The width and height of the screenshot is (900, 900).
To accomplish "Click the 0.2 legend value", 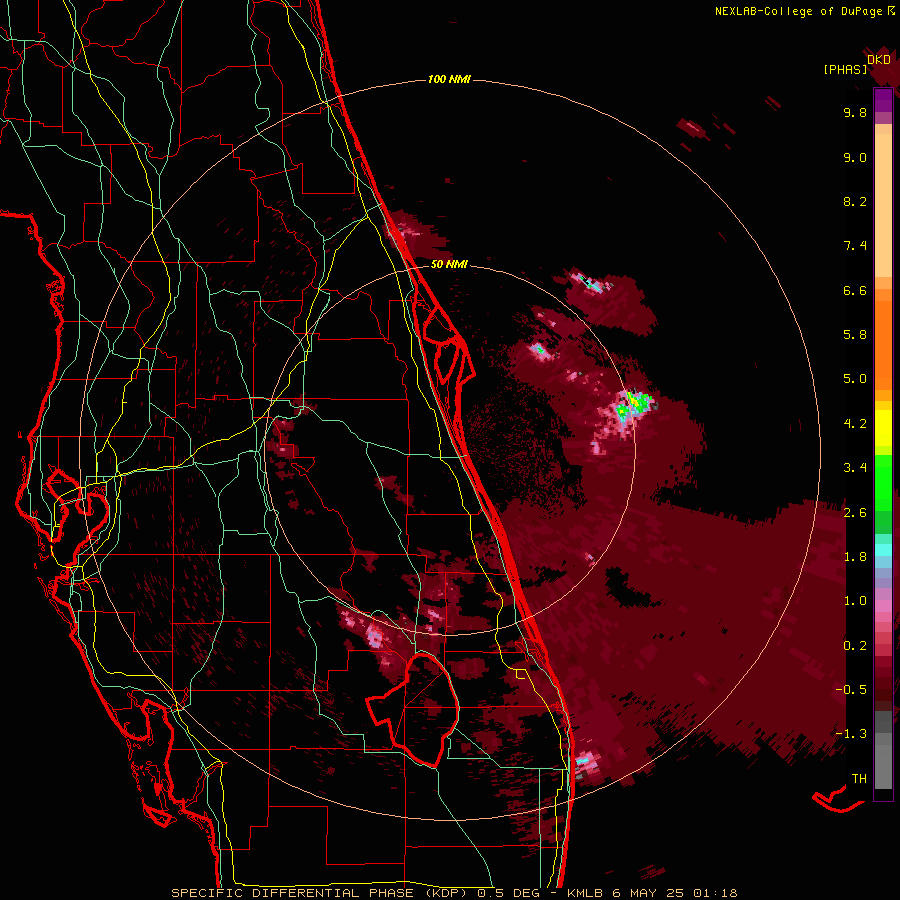I will click(855, 646).
